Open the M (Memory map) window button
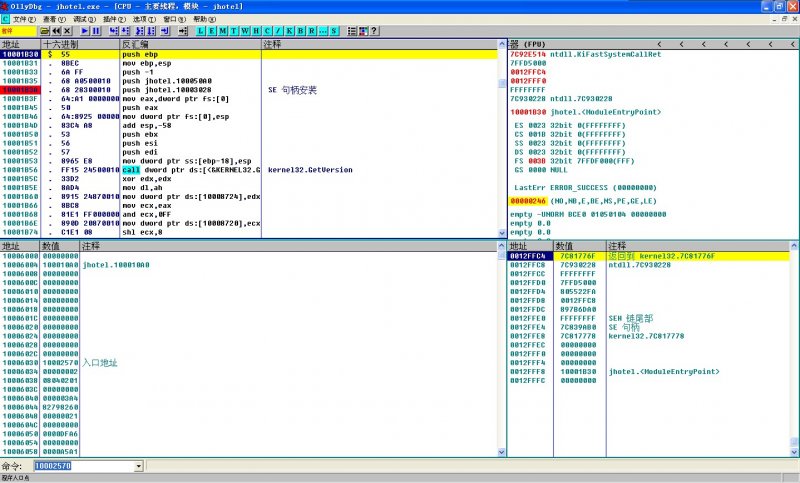 coord(222,31)
